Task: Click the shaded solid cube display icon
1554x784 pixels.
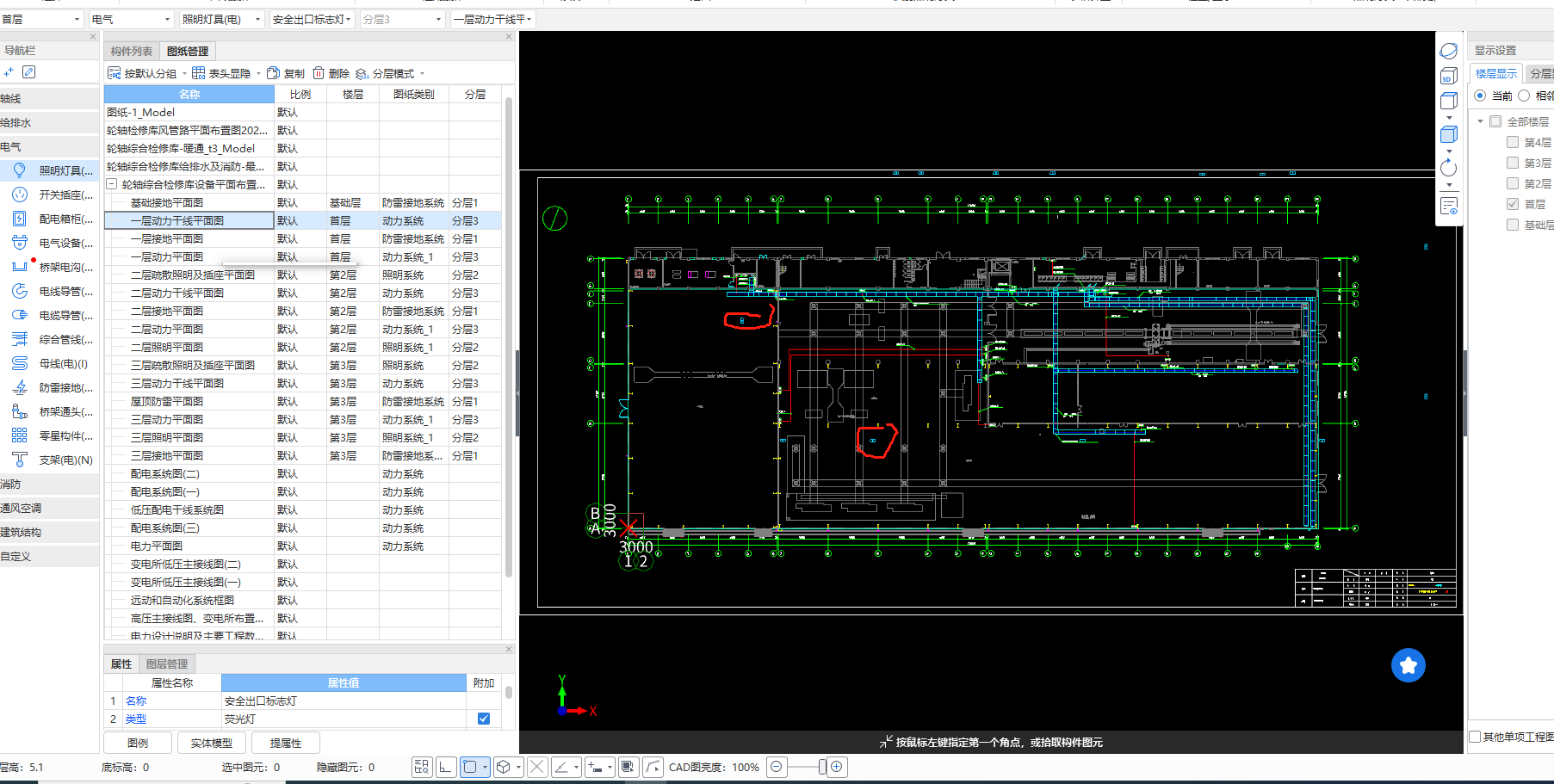Action: (1449, 134)
